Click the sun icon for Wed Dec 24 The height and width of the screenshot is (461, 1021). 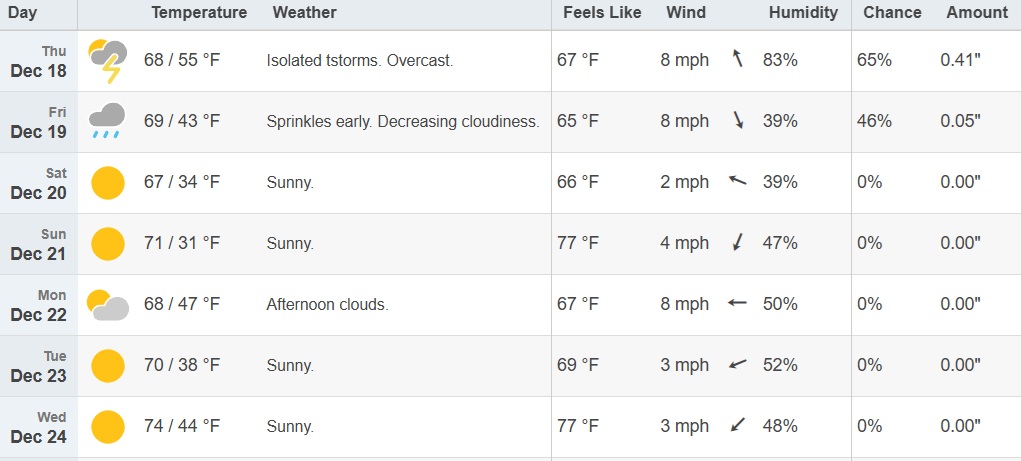[108, 427]
